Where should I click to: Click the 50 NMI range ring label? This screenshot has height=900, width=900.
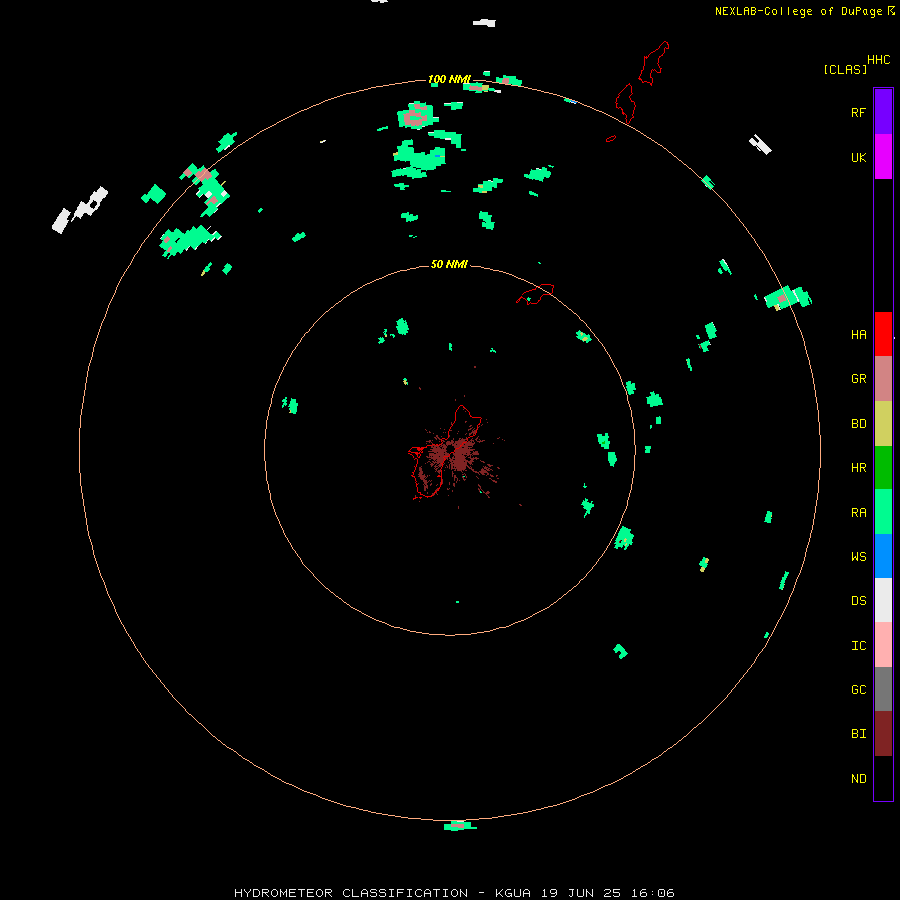pyautogui.click(x=449, y=264)
